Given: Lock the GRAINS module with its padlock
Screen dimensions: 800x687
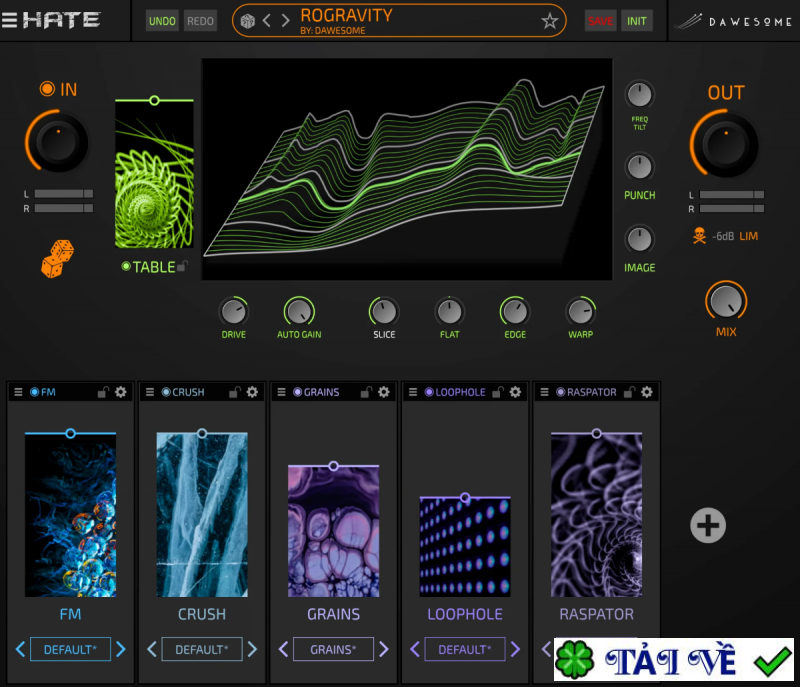Looking at the screenshot, I should click(x=366, y=391).
